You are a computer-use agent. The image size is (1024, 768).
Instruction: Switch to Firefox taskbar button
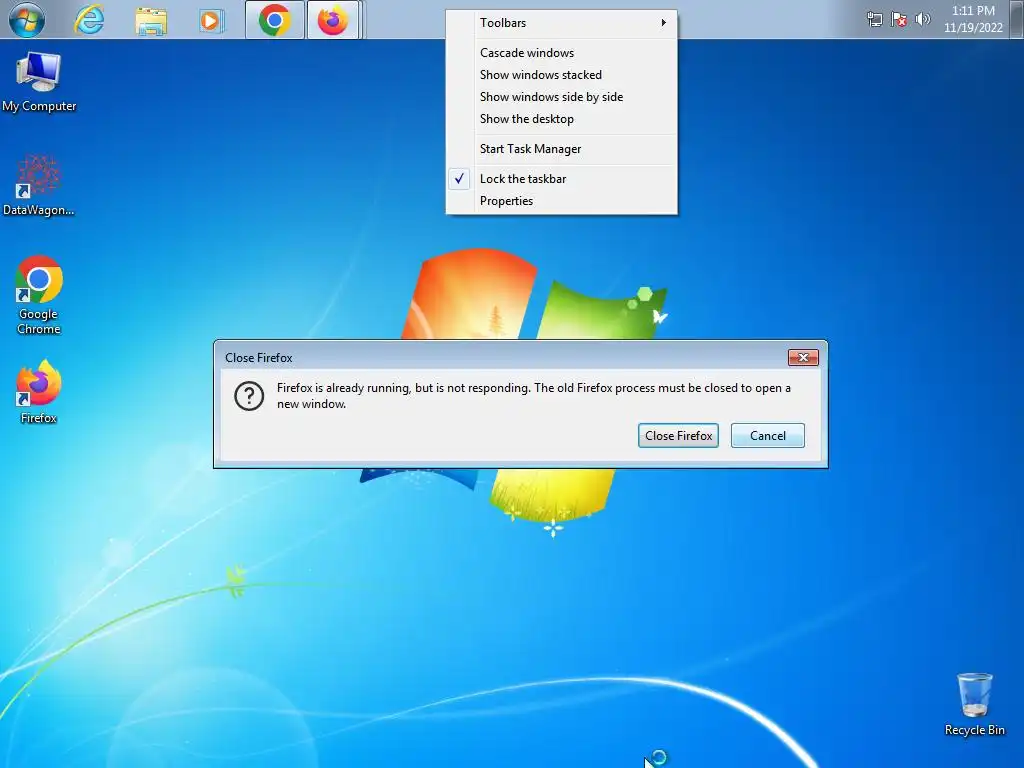333,20
